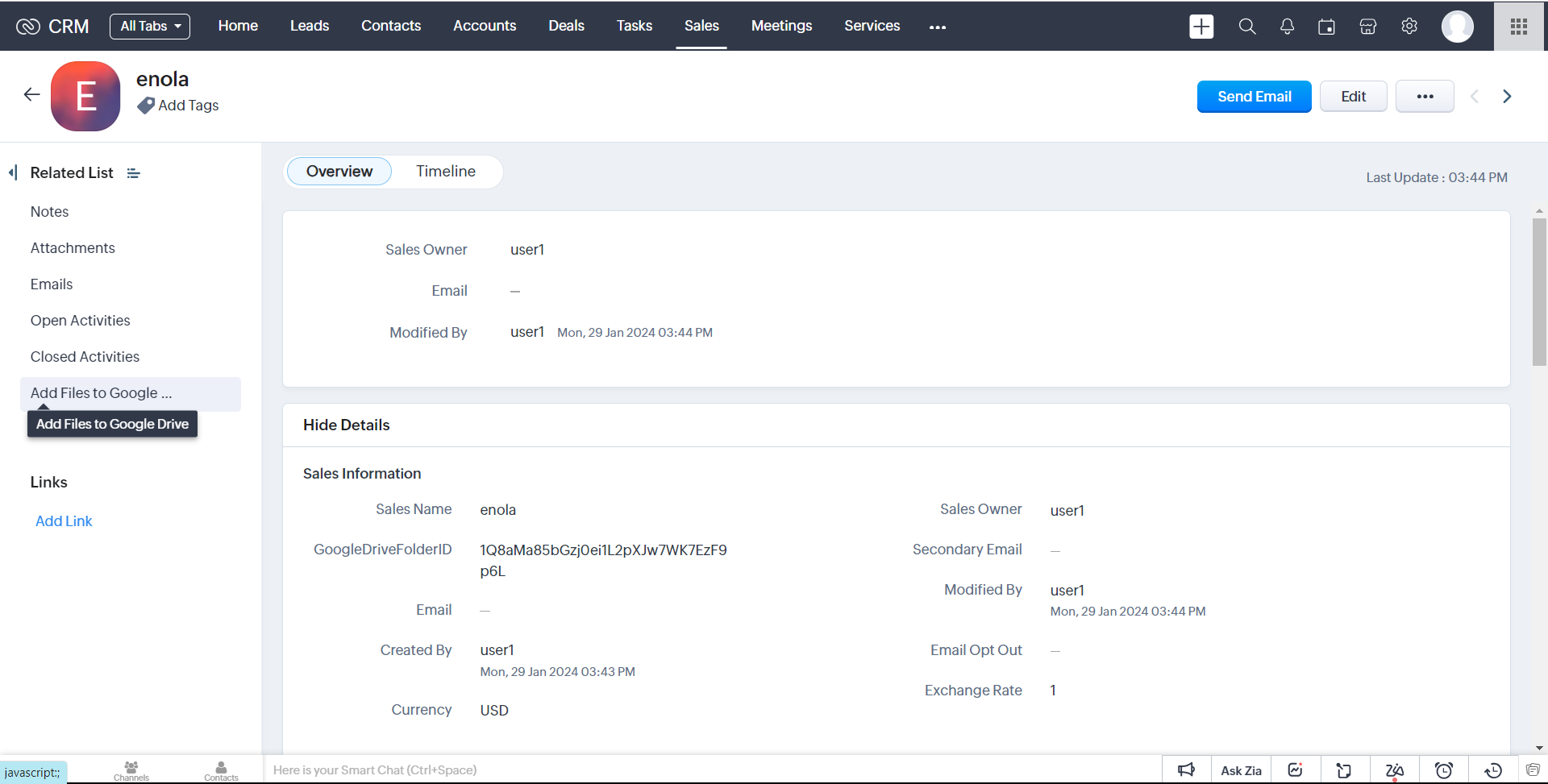Image resolution: width=1548 pixels, height=784 pixels.
Task: Show more modules via top ellipsis
Action: [x=937, y=27]
